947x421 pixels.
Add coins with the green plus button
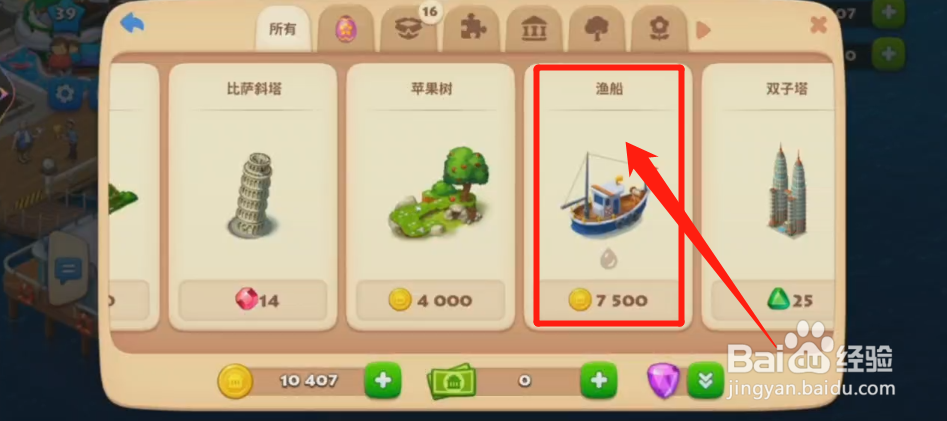pos(382,380)
